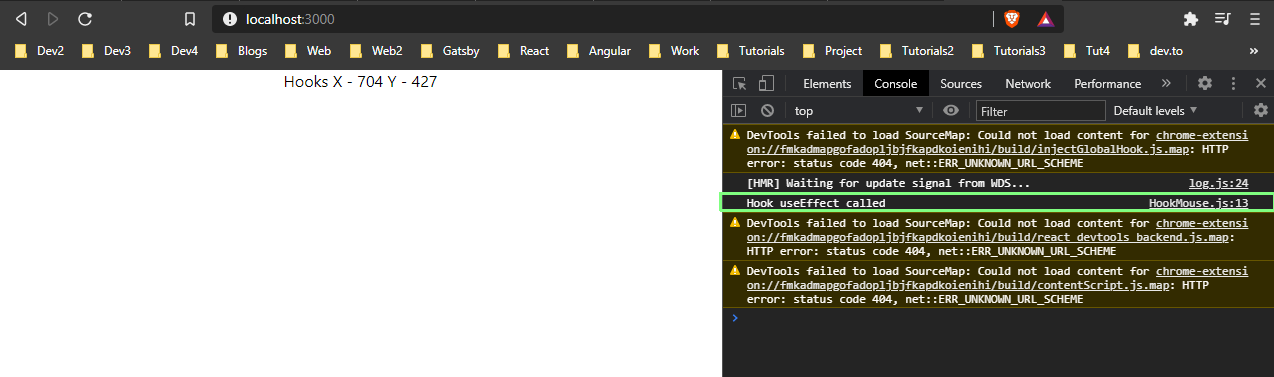Expand the top JavaScript context dropdown

pyautogui.click(x=858, y=110)
